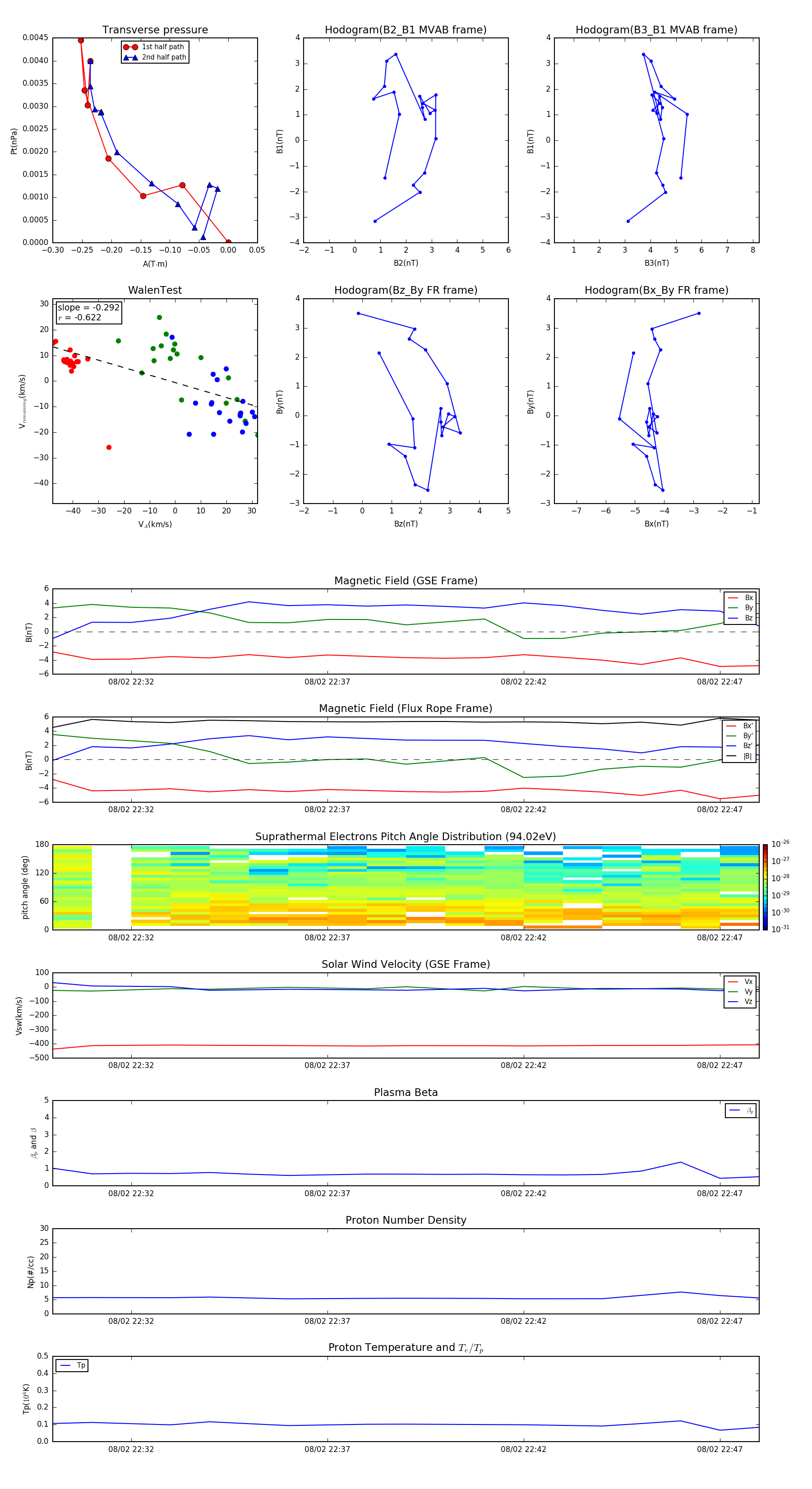The width and height of the screenshot is (812, 1489).
Task: Click the "Pt(nPa)" y-axis label
Action: [x=14, y=140]
